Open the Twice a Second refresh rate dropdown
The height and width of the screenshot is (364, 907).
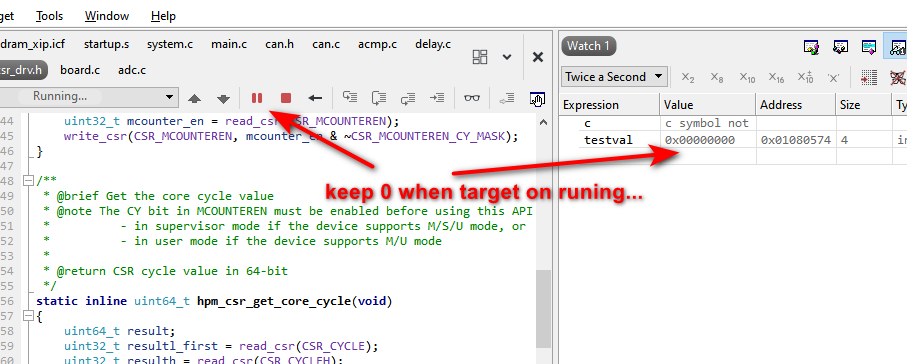tap(614, 77)
